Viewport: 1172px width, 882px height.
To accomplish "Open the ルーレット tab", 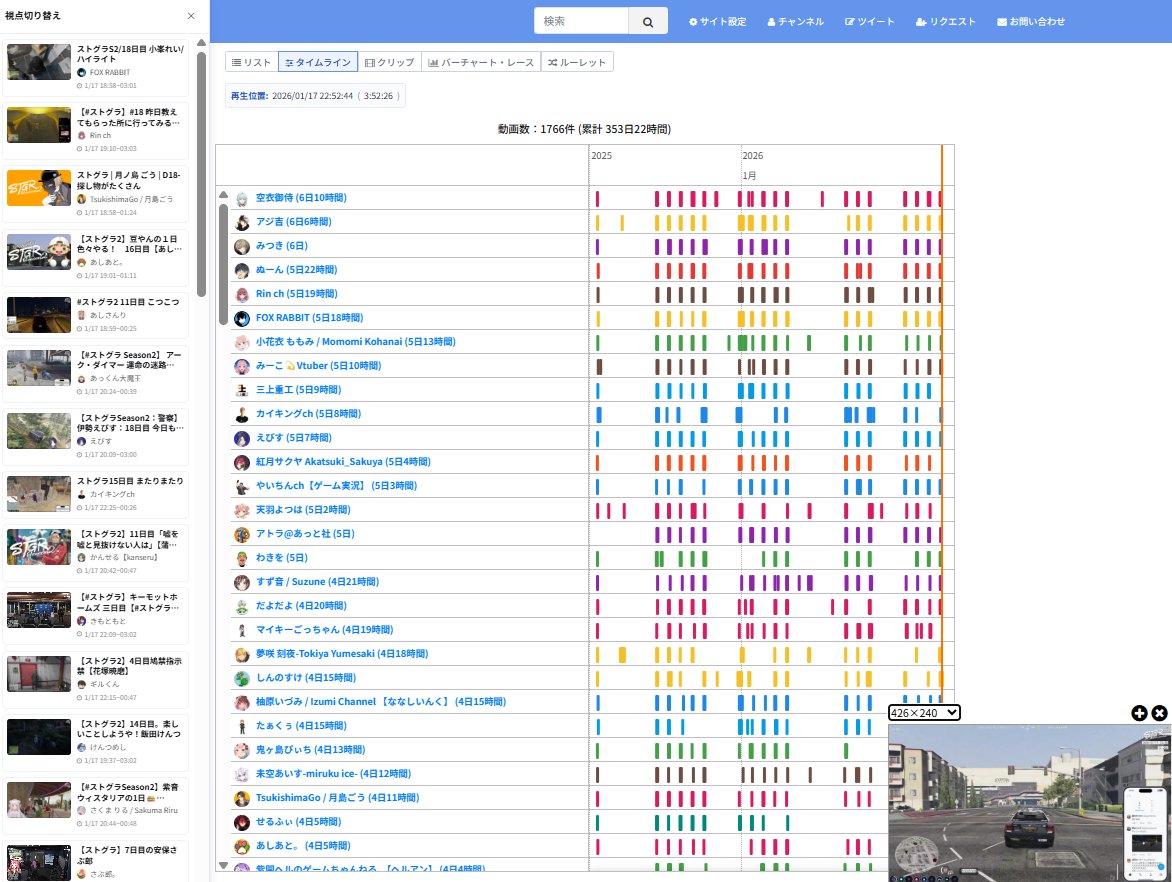I will pyautogui.click(x=577, y=62).
